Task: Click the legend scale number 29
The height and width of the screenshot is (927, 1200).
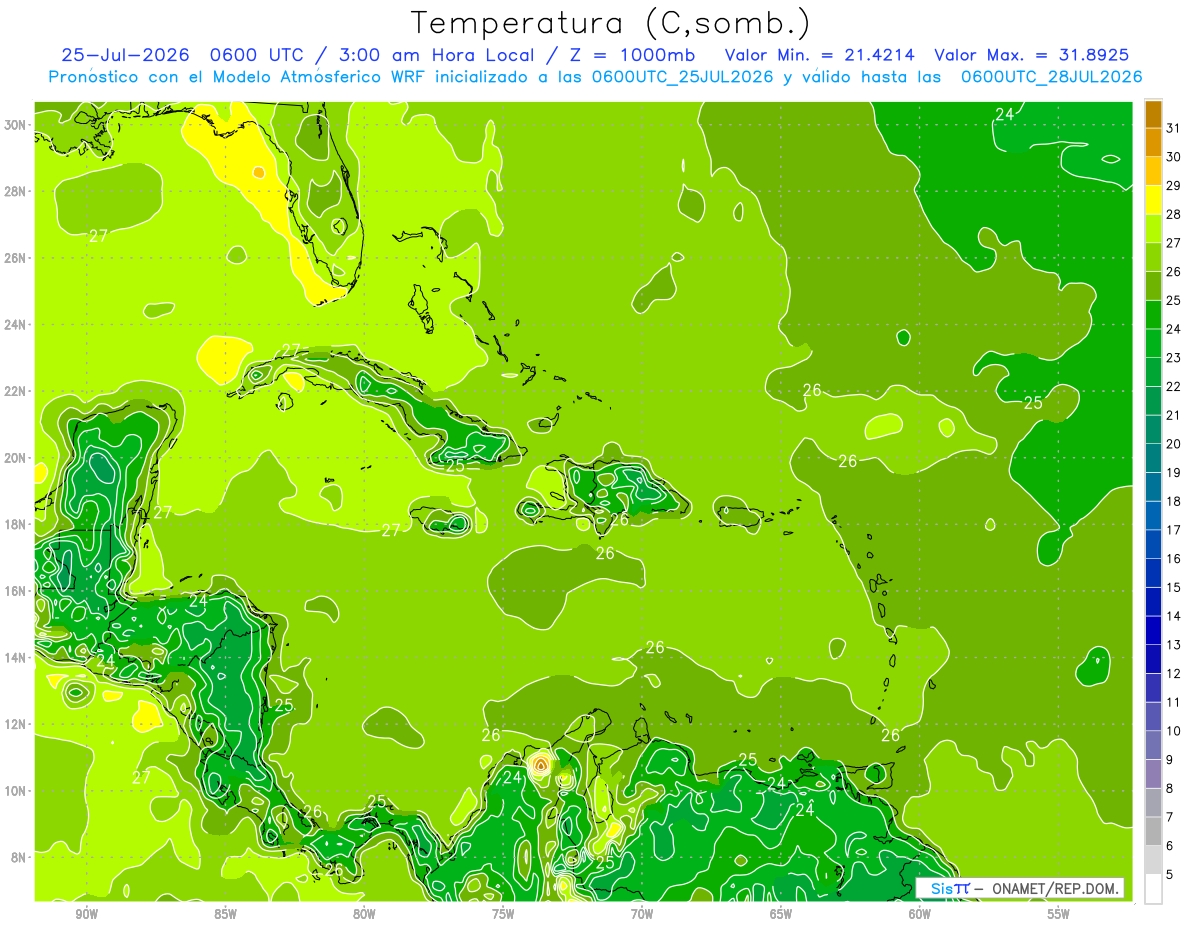Action: pyautogui.click(x=1173, y=185)
